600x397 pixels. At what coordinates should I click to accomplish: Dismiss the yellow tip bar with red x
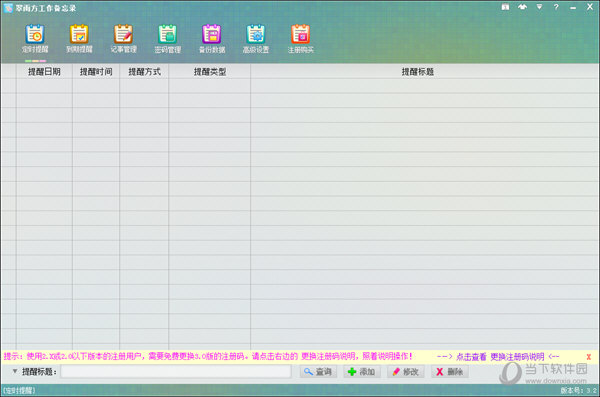(x=589, y=357)
